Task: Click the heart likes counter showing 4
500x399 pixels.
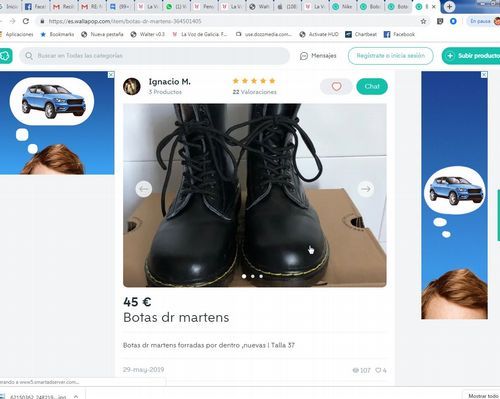Action: (381, 370)
